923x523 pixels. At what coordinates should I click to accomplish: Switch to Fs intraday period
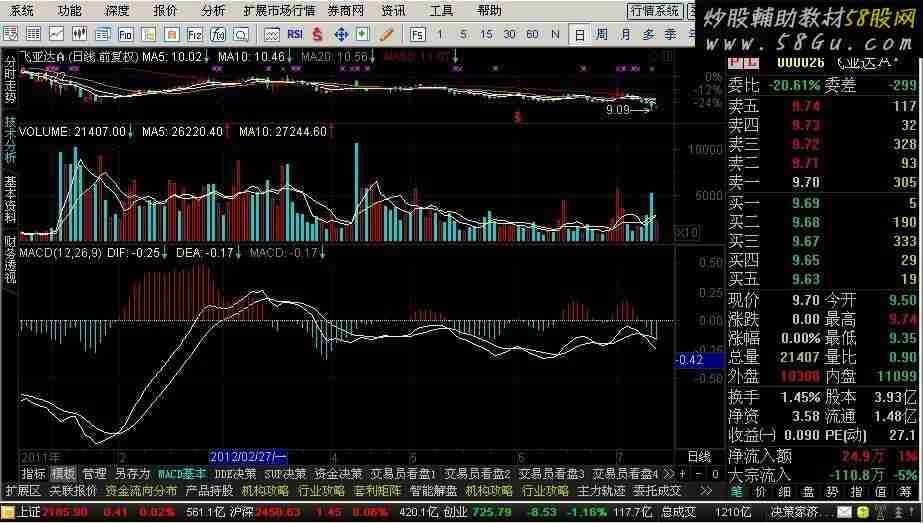click(417, 34)
